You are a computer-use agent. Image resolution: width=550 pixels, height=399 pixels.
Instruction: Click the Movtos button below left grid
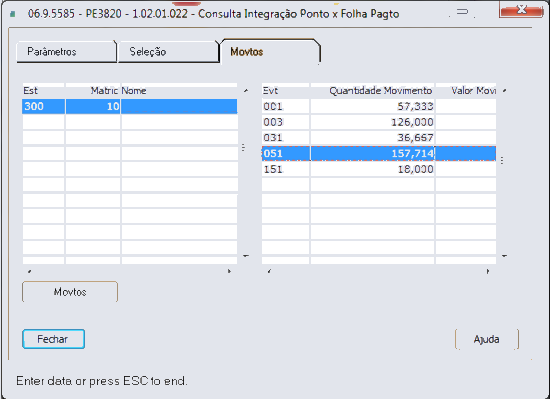(x=70, y=292)
